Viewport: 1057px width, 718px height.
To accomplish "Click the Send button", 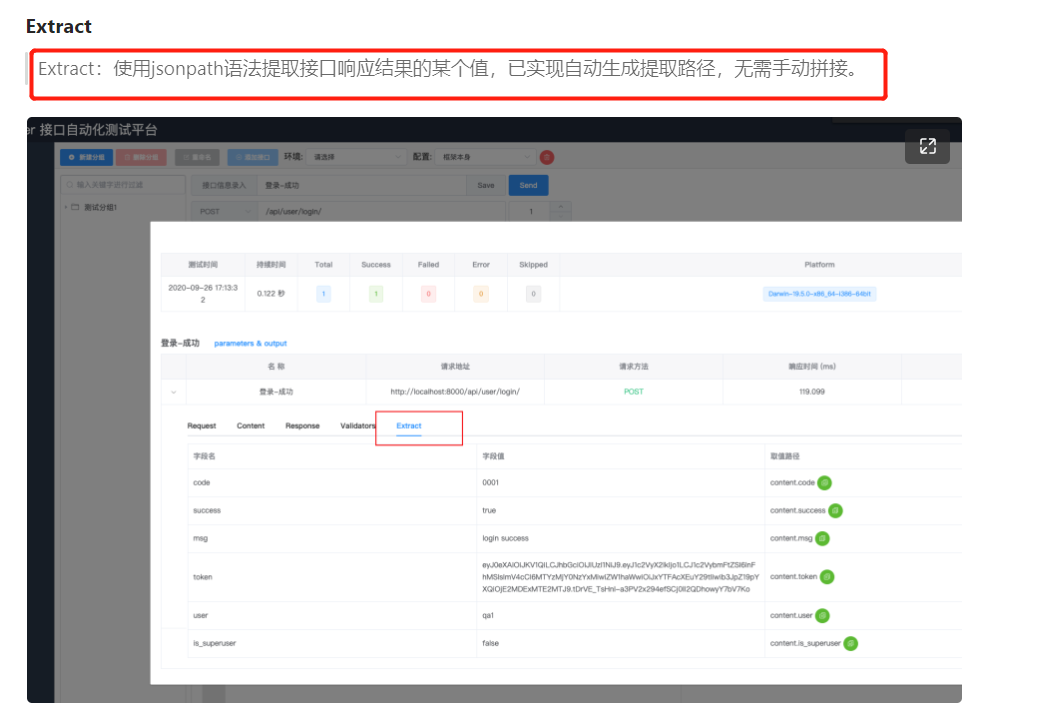I will tap(528, 184).
